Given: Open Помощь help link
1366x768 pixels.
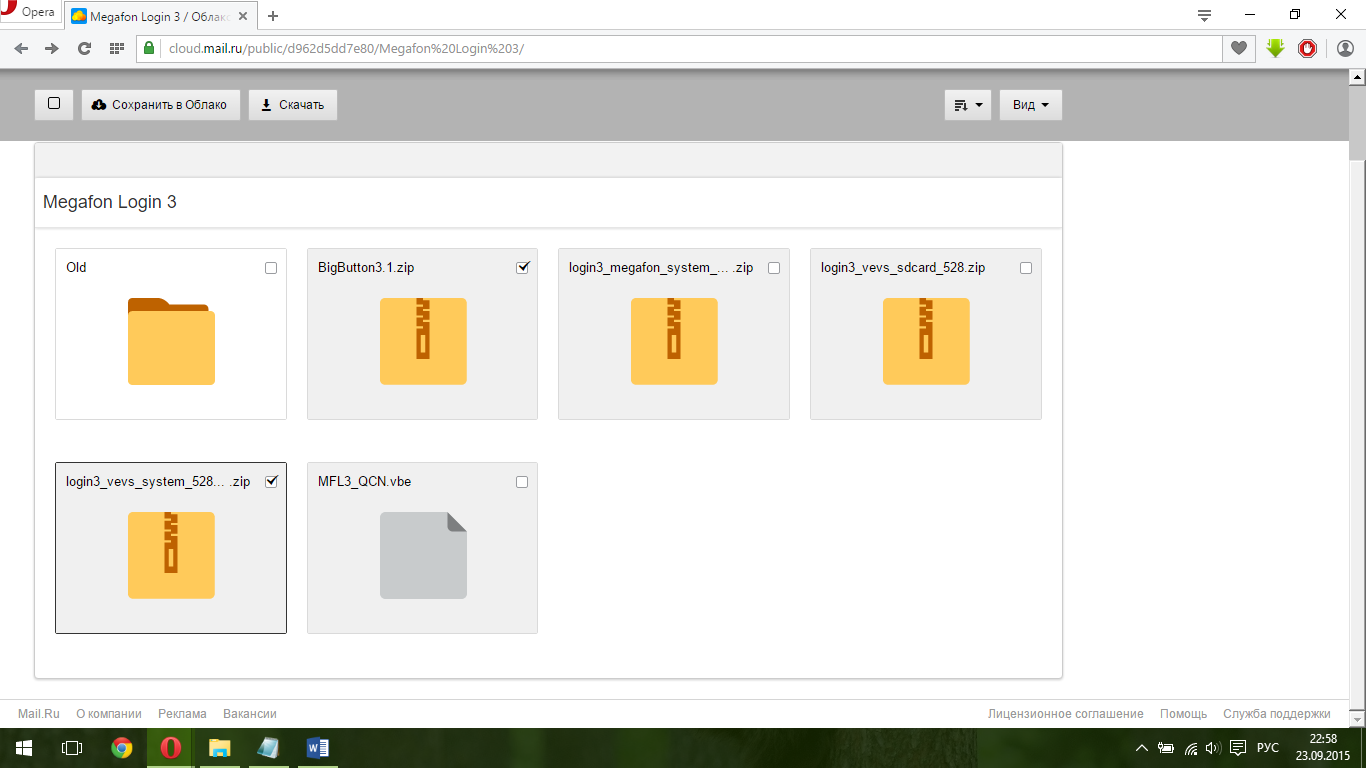Looking at the screenshot, I should pos(1184,714).
